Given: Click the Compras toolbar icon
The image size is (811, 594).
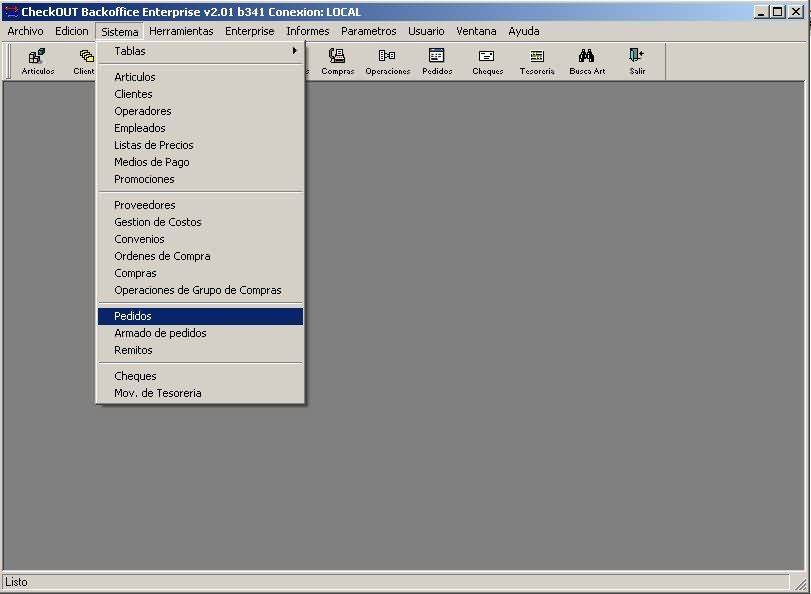Looking at the screenshot, I should click(x=337, y=62).
